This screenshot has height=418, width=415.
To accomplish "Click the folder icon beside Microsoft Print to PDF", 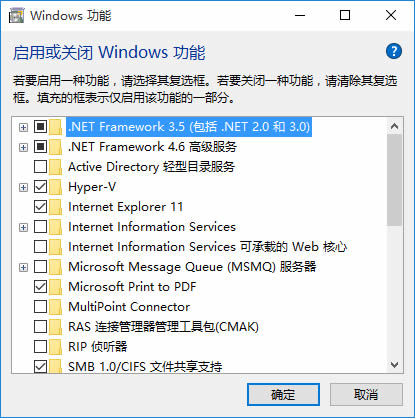I will [55, 287].
